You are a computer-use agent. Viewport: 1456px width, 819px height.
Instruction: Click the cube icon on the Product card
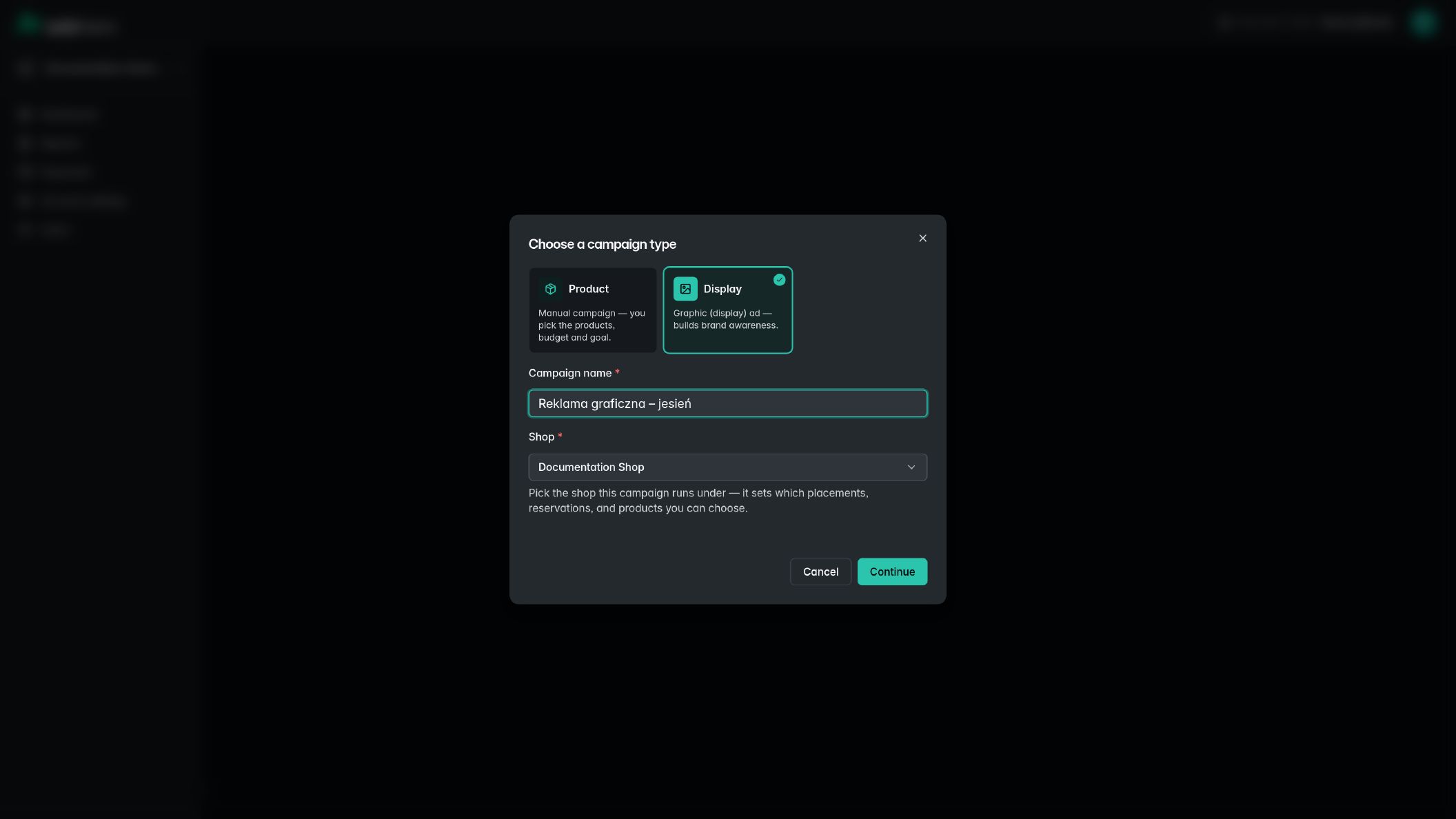(550, 289)
